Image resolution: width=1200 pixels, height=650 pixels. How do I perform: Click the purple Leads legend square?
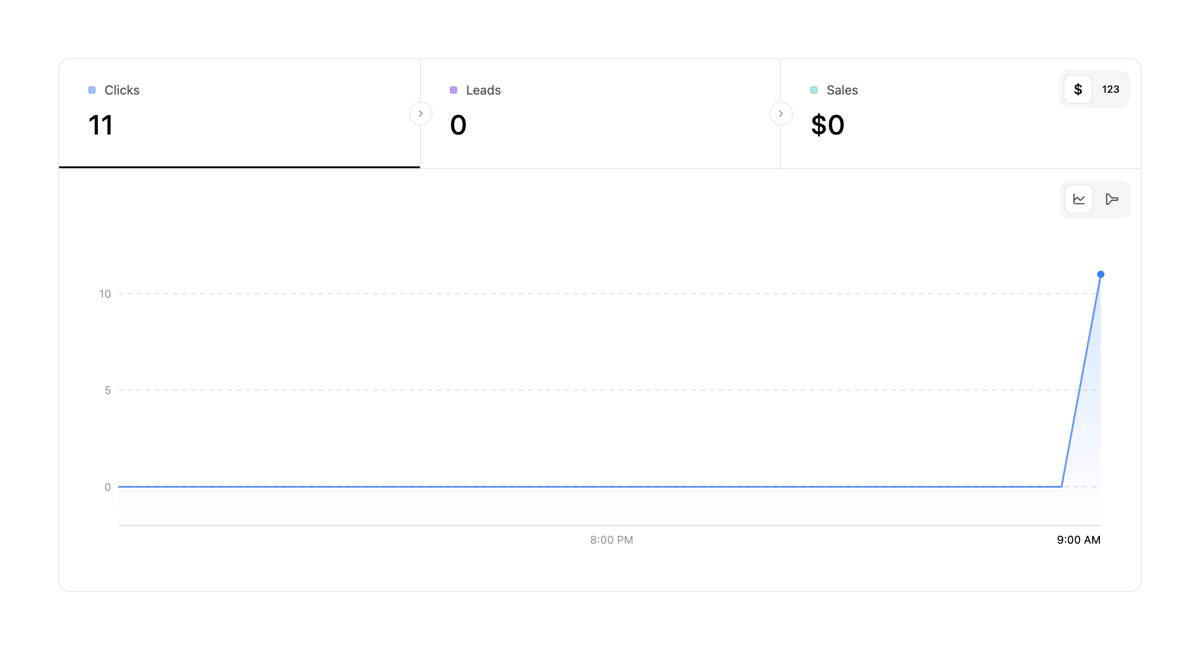coord(453,90)
